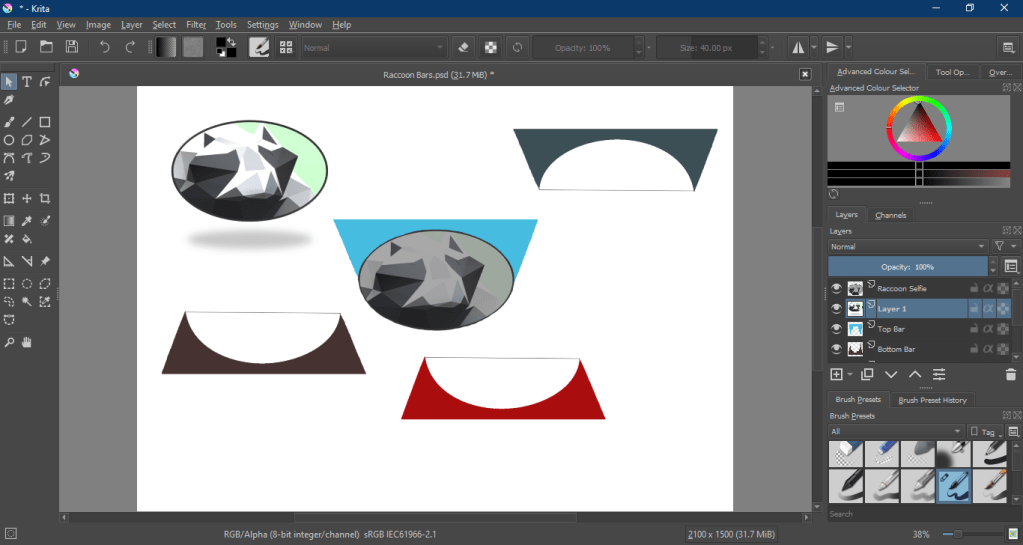Open the brush presets All tag dropdown
The height and width of the screenshot is (545, 1023).
coord(895,431)
